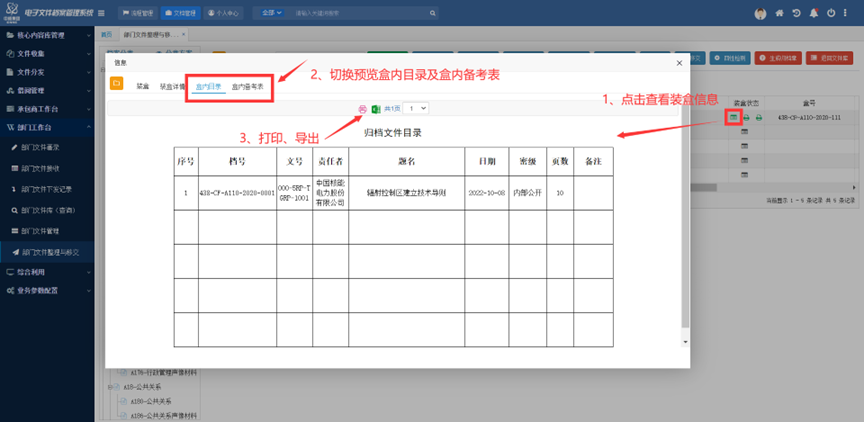Click the 共1页 page count text
Image resolution: width=864 pixels, height=422 pixels.
(x=392, y=109)
